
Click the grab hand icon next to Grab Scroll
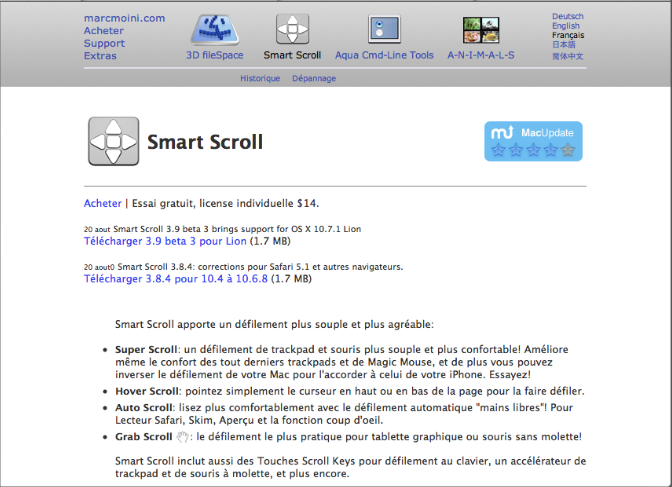tap(183, 437)
